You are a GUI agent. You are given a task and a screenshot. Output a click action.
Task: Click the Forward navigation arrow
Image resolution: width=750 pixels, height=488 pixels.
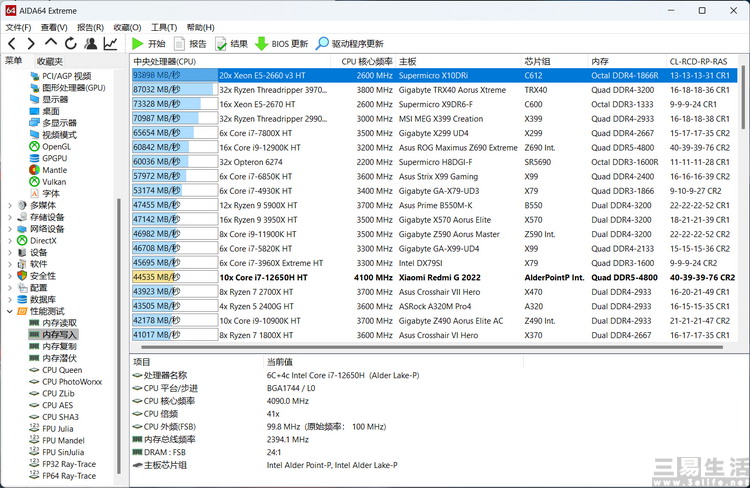pos(31,44)
